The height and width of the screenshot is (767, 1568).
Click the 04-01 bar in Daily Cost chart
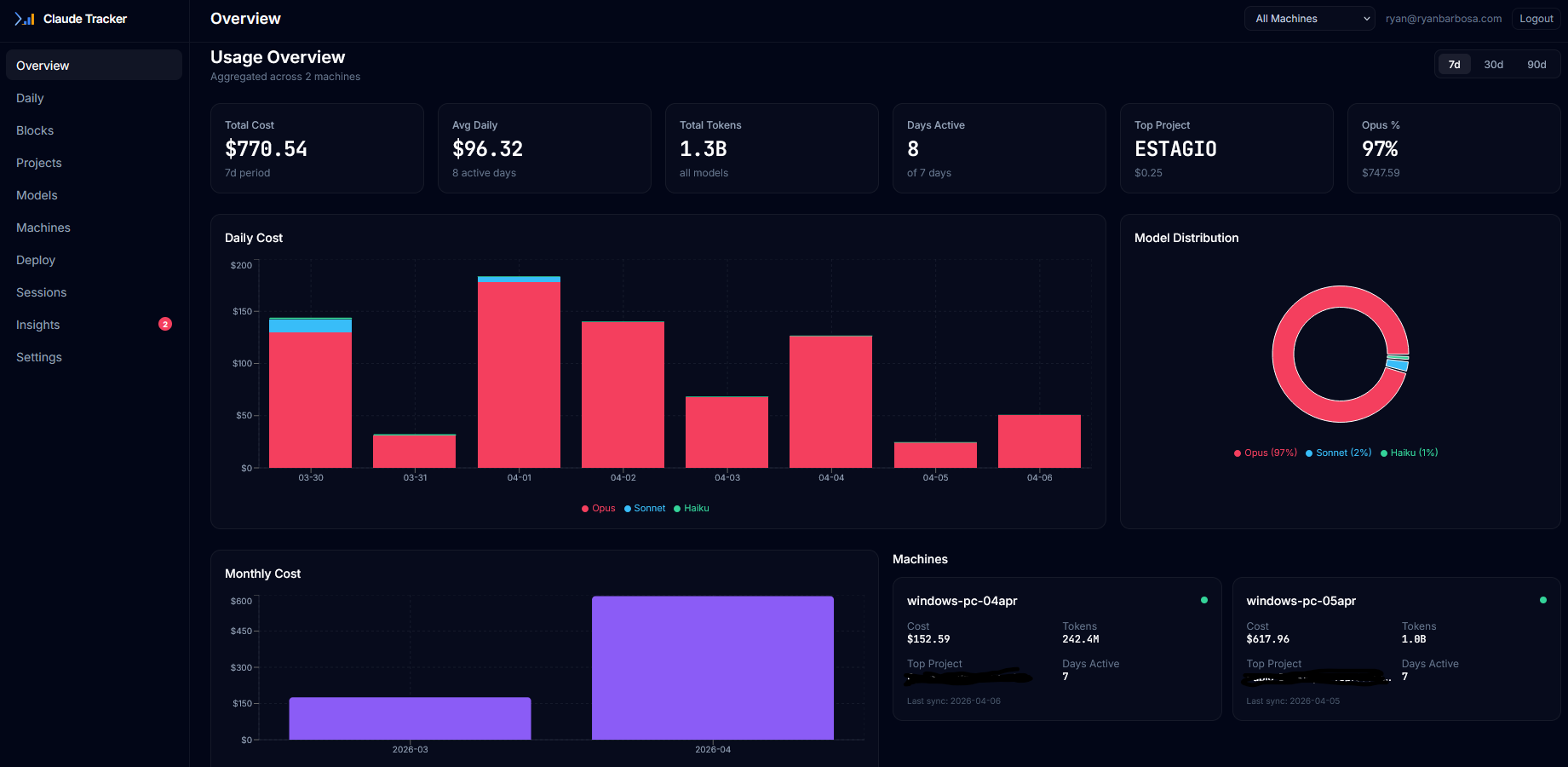point(519,375)
